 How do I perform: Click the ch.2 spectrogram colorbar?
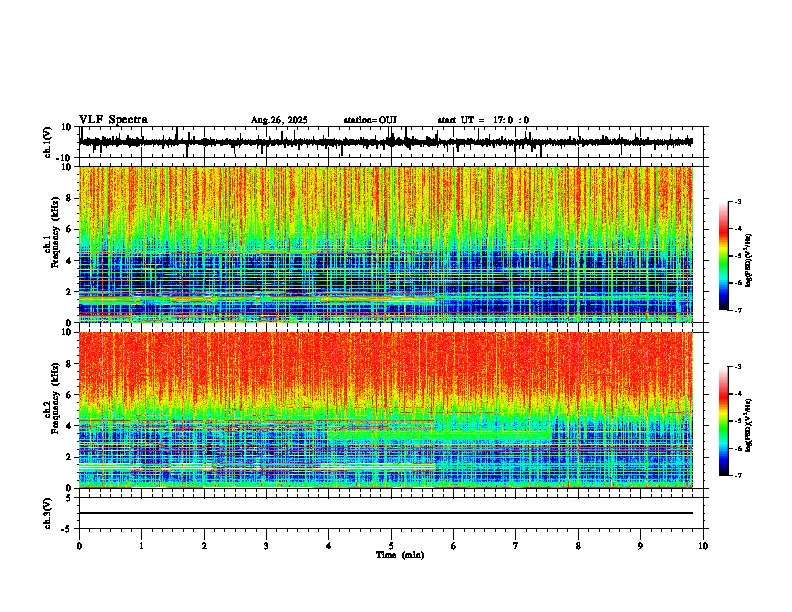724,421
